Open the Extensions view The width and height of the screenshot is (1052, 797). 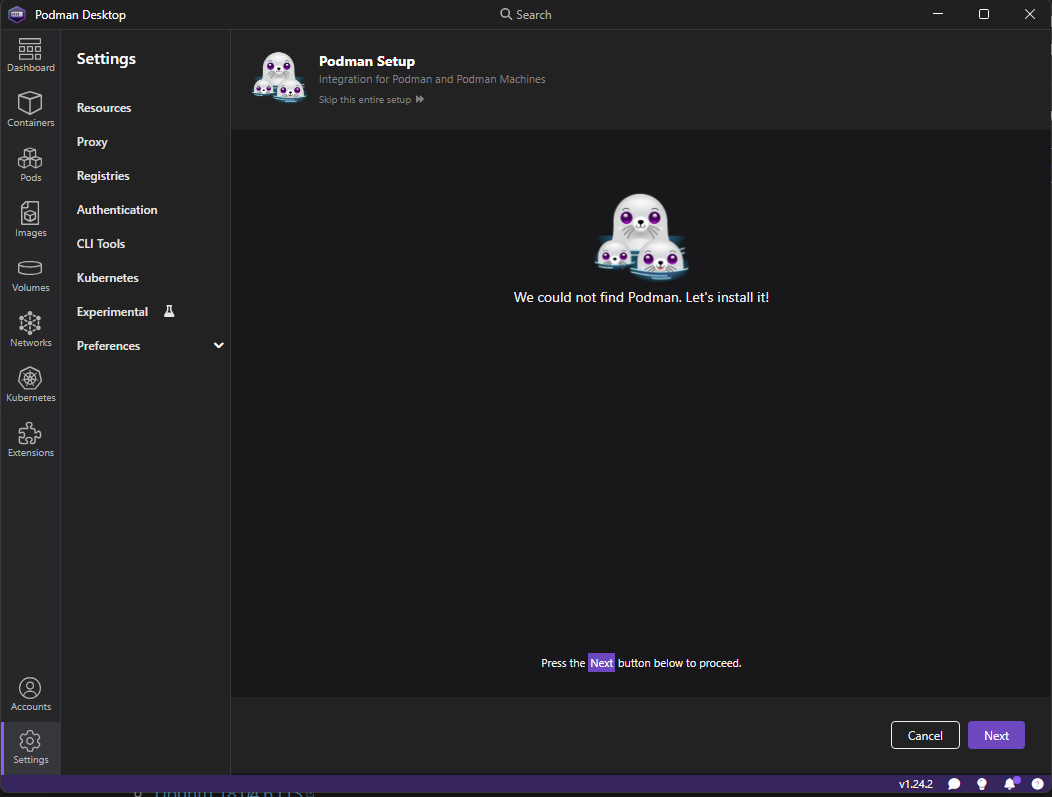click(30, 439)
